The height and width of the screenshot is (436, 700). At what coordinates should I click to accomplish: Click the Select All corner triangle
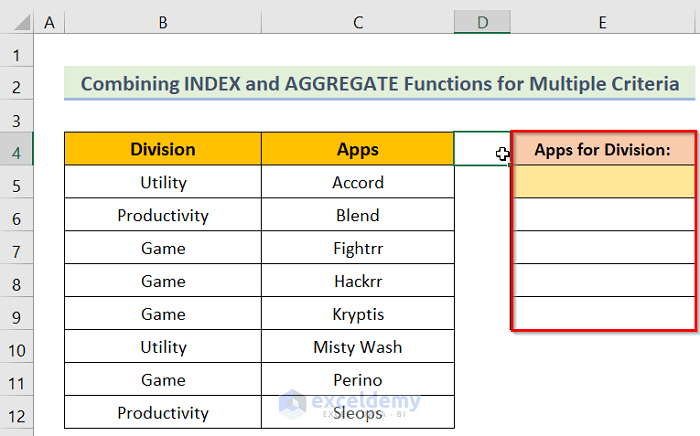(21, 22)
